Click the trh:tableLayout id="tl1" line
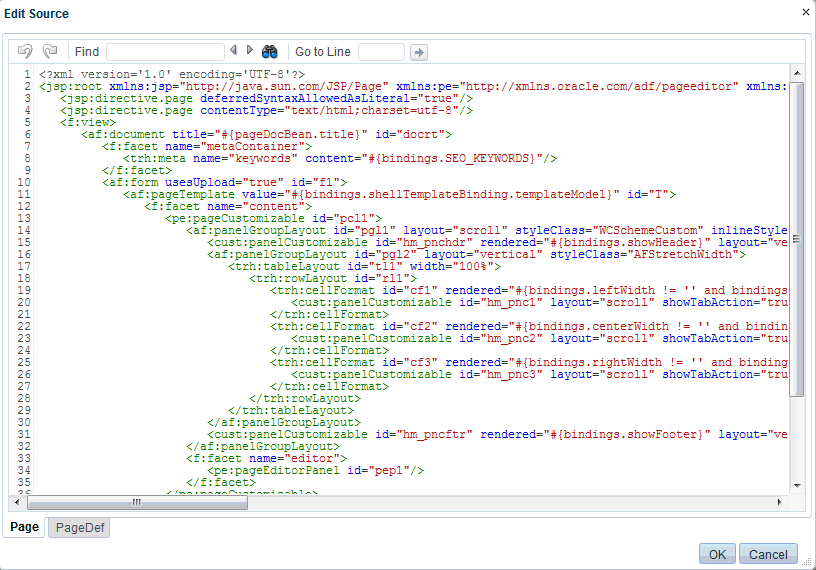 pyautogui.click(x=364, y=266)
